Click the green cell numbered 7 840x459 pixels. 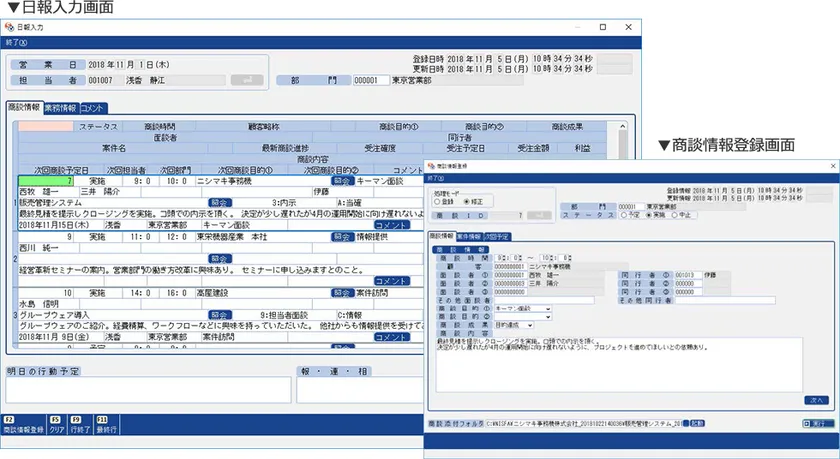click(46, 181)
